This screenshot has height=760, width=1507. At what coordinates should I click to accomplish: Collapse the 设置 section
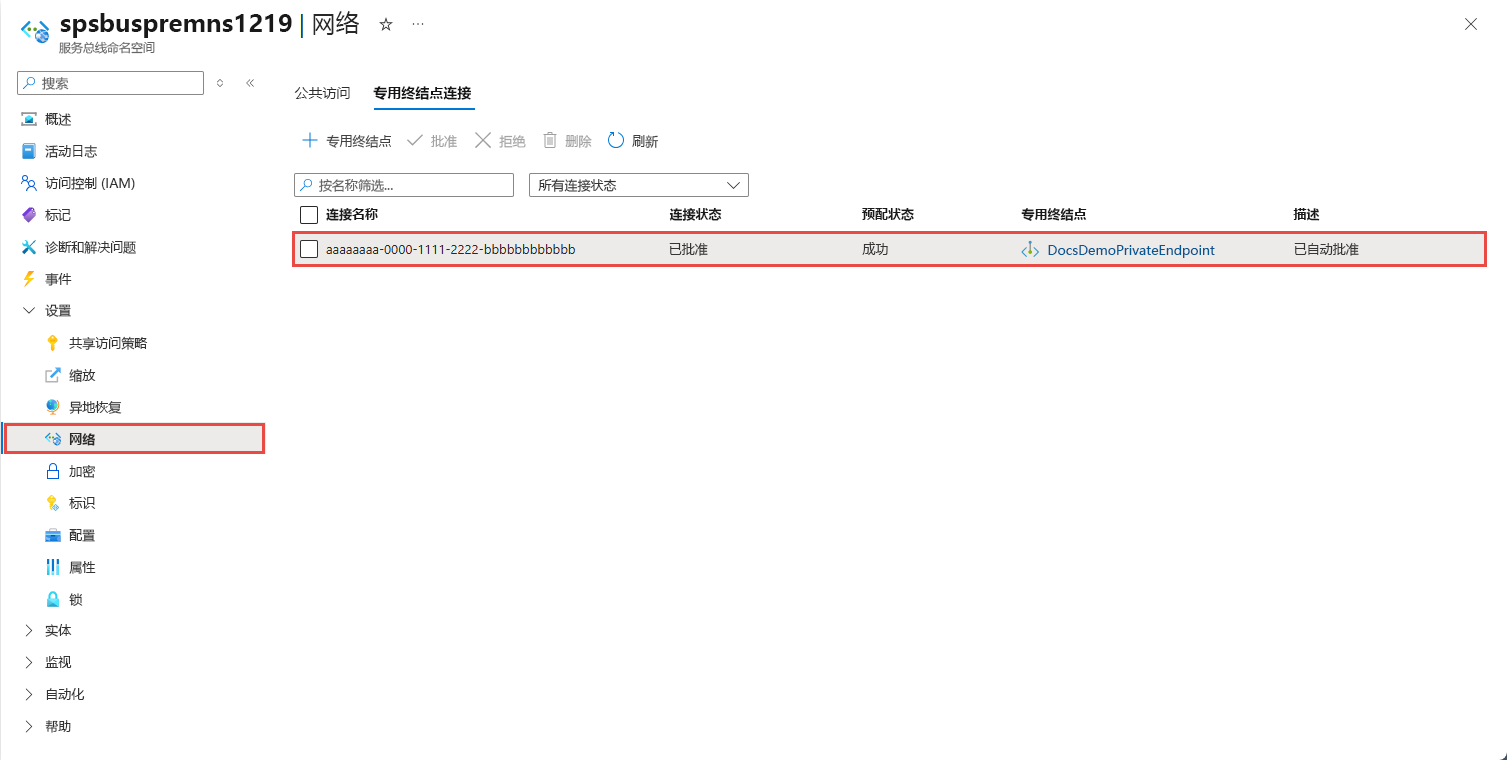click(x=28, y=311)
